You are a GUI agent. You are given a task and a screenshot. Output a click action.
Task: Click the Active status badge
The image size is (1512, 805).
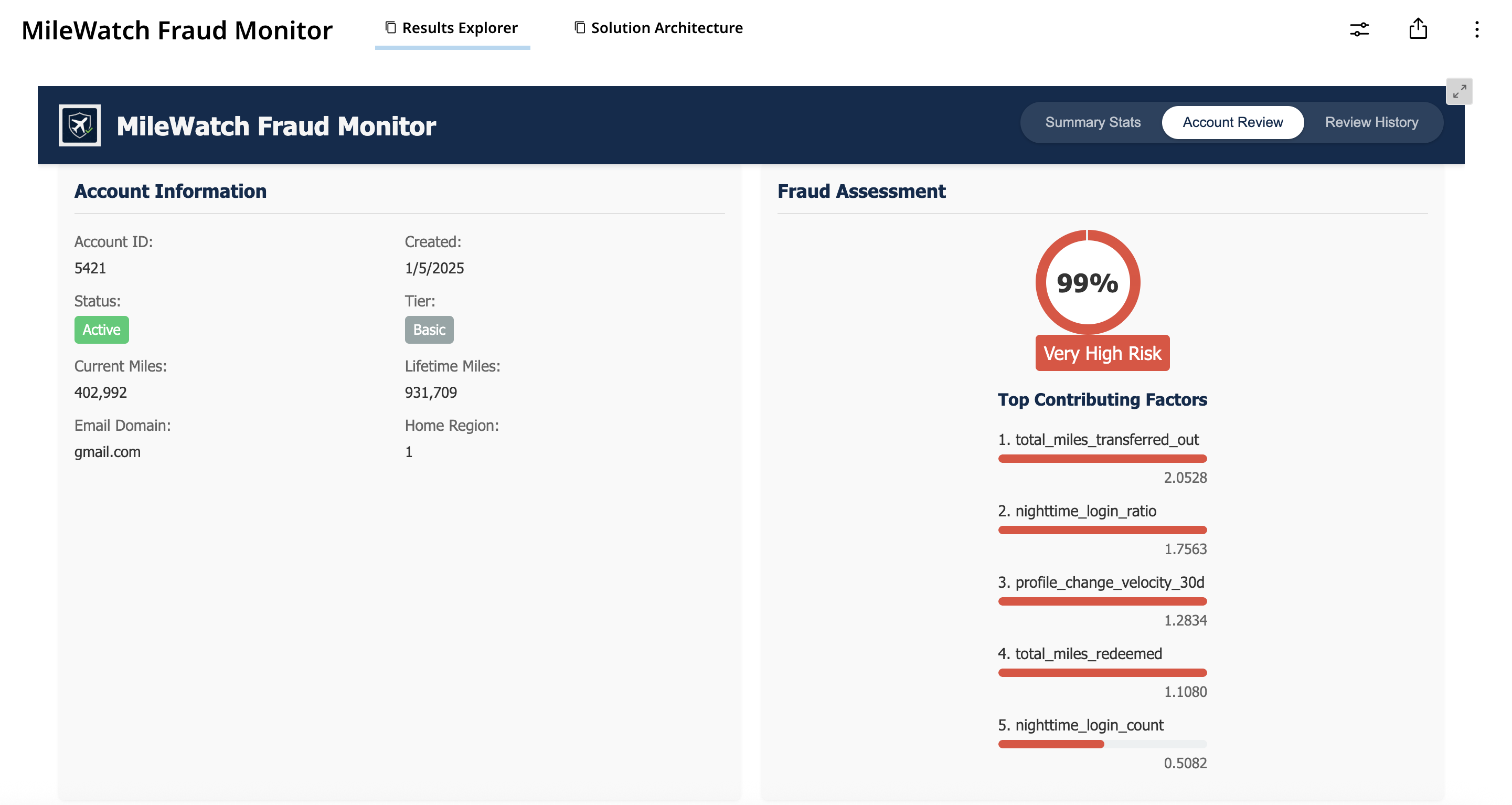pyautogui.click(x=101, y=330)
